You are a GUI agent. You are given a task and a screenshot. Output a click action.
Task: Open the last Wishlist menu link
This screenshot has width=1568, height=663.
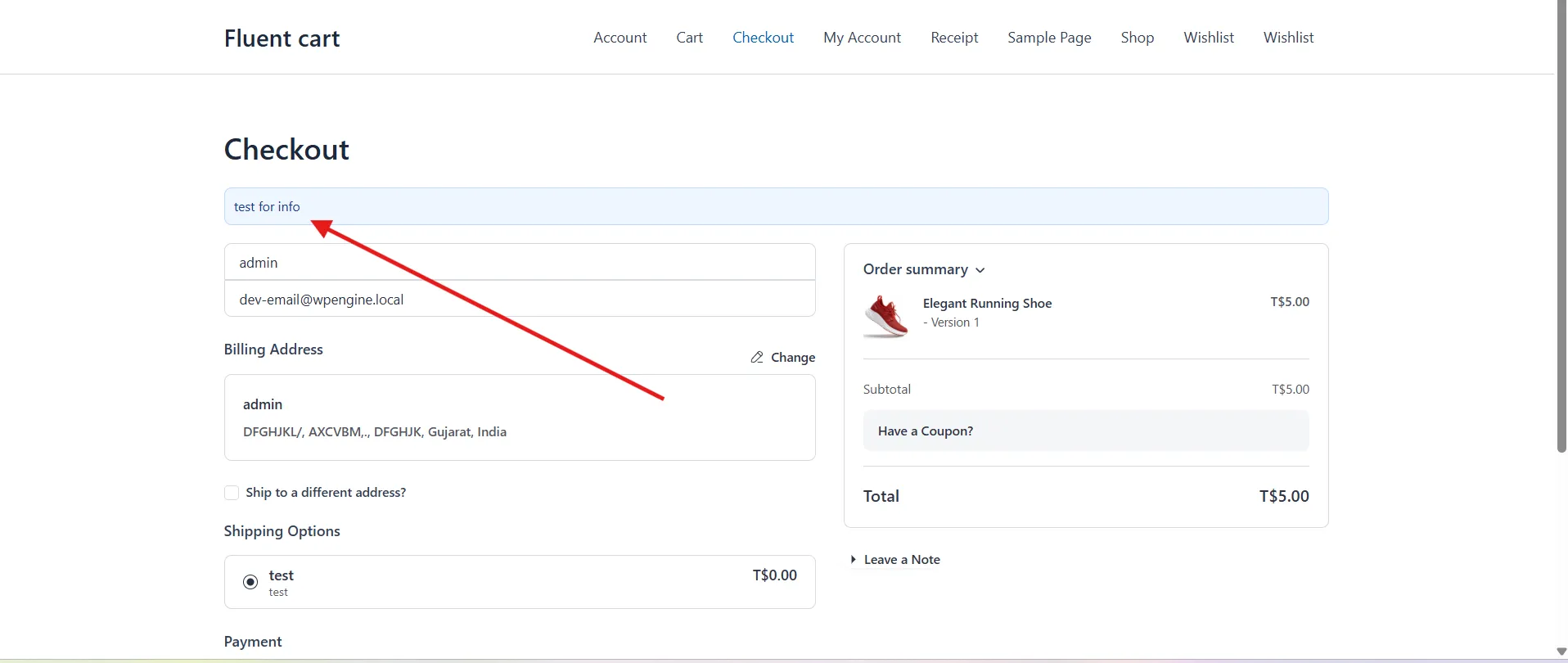1288,38
